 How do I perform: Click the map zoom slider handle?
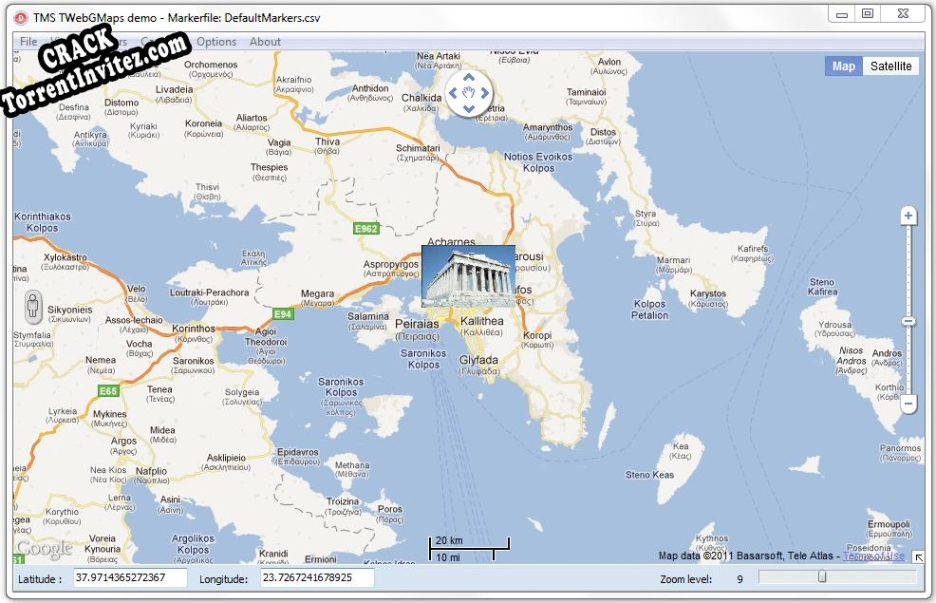point(908,322)
